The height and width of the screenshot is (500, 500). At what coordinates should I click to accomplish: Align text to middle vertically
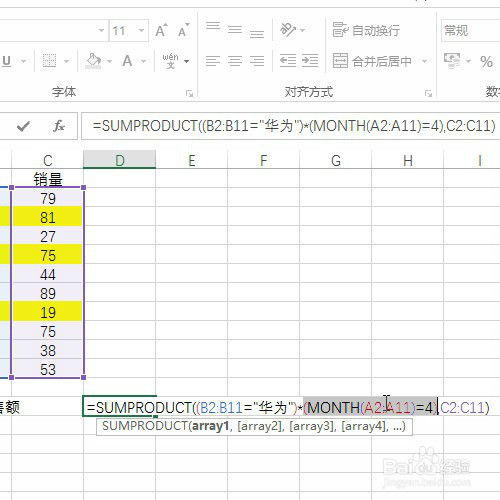pos(235,31)
